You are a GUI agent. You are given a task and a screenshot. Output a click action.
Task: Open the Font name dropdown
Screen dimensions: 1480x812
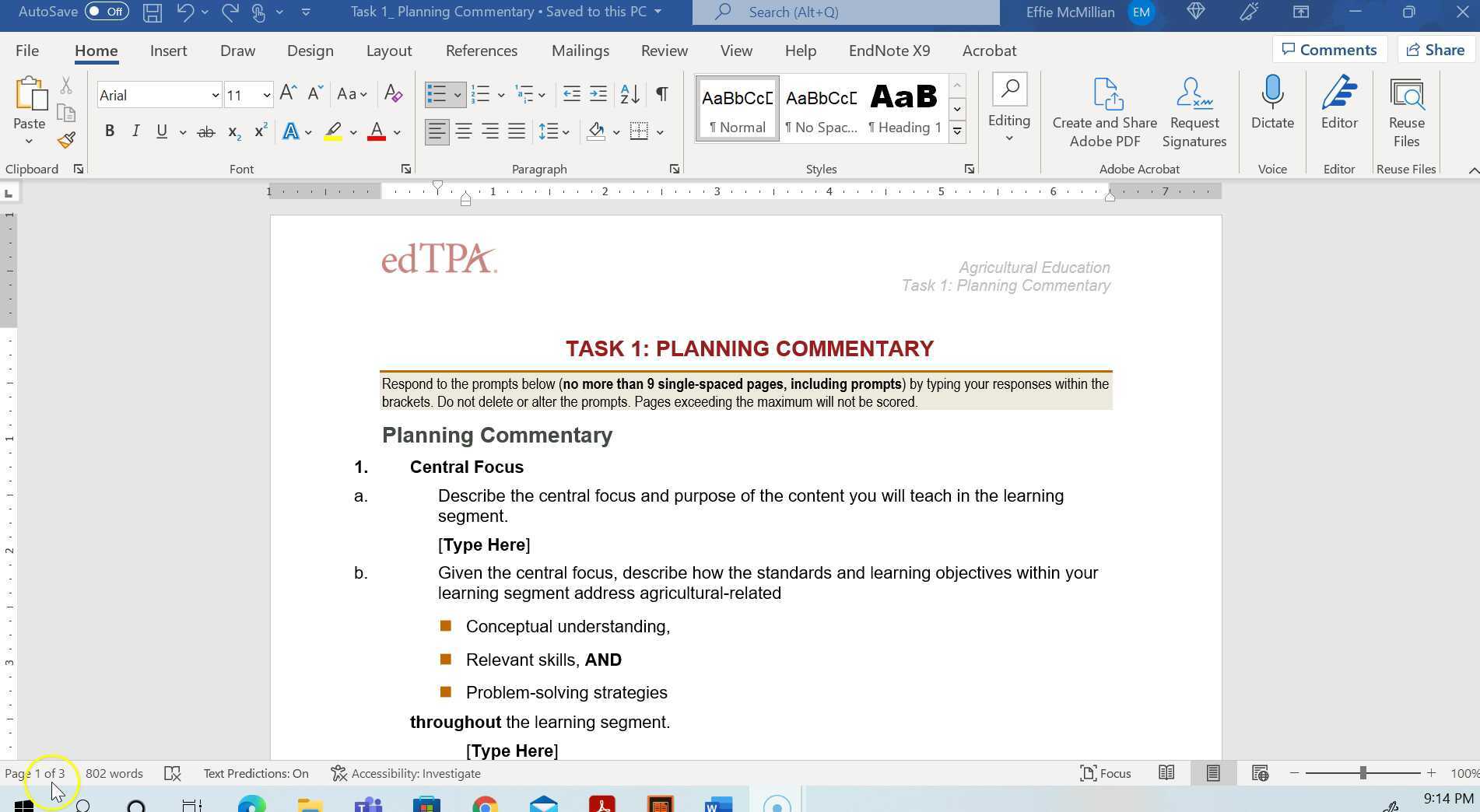tap(216, 95)
